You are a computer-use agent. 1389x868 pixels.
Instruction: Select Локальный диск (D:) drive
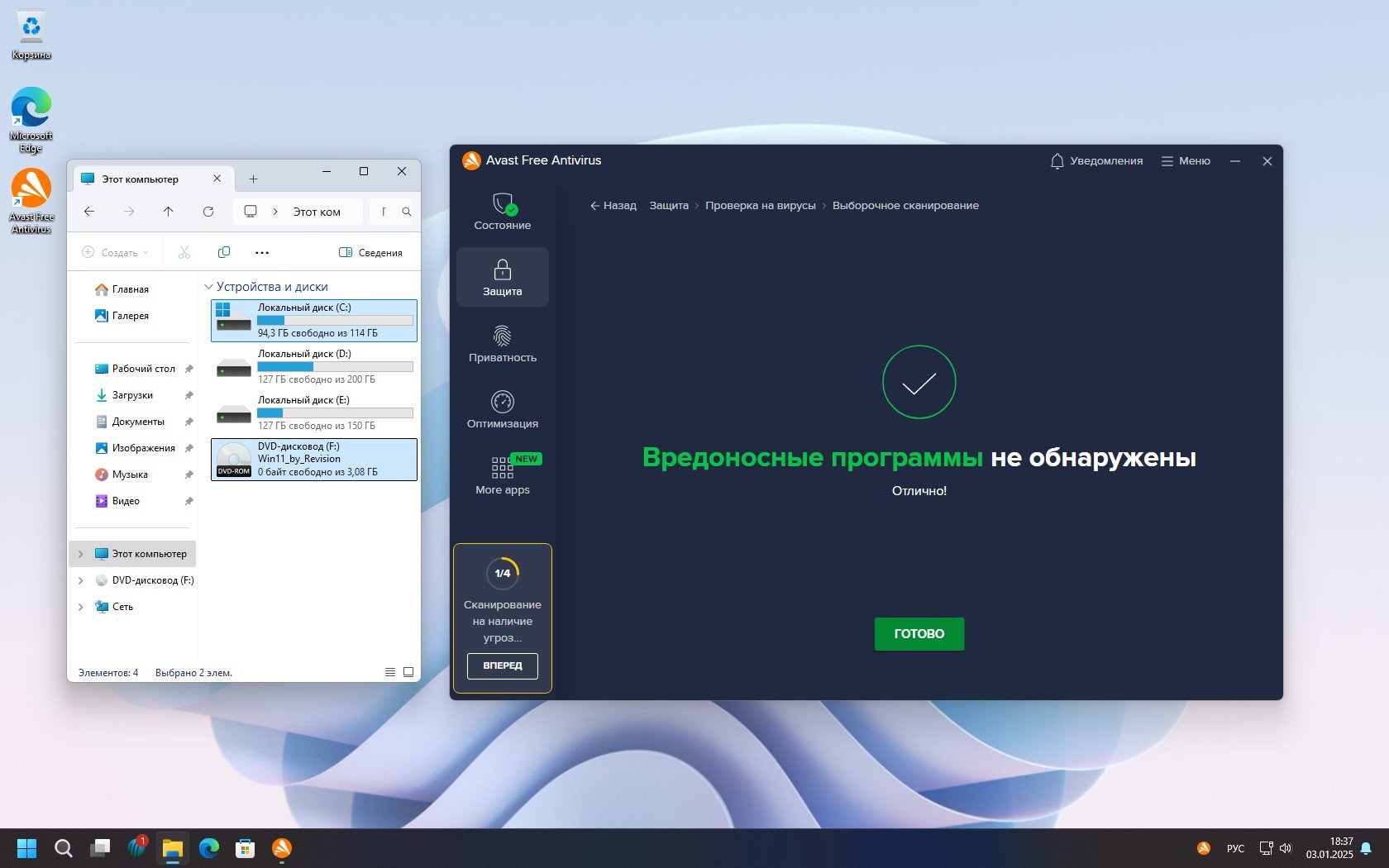tap(314, 366)
